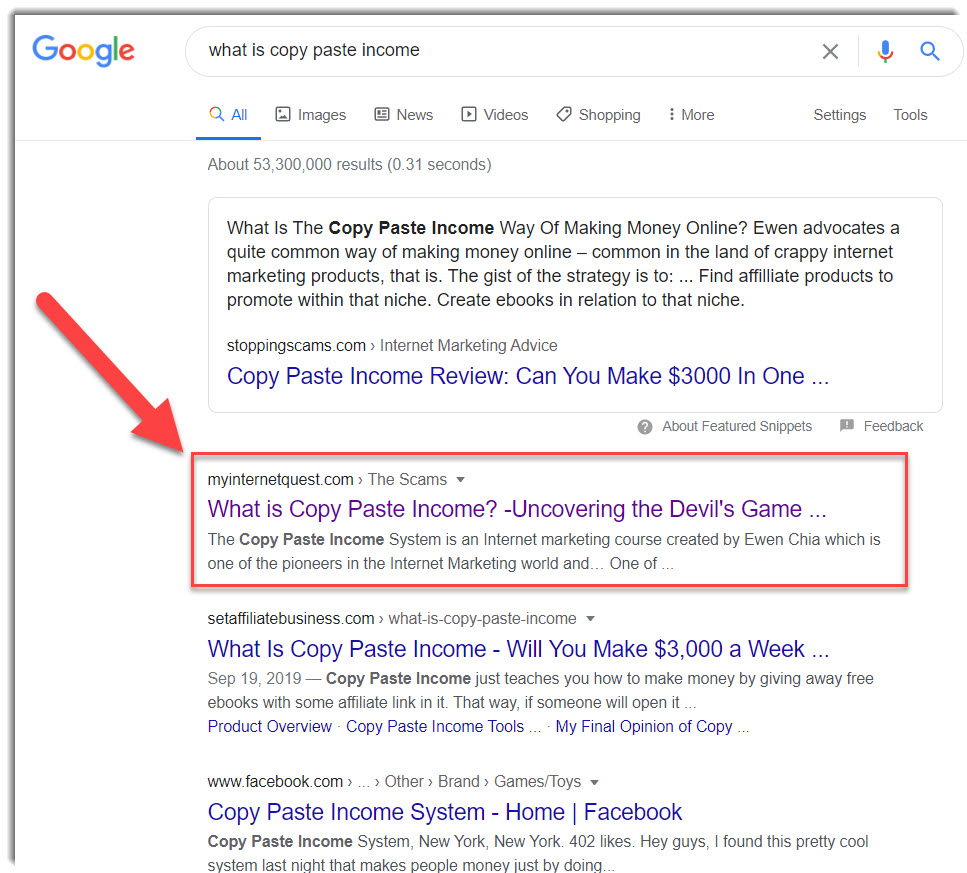Click the Feedback link
Image resolution: width=967 pixels, height=873 pixels.
[x=893, y=426]
